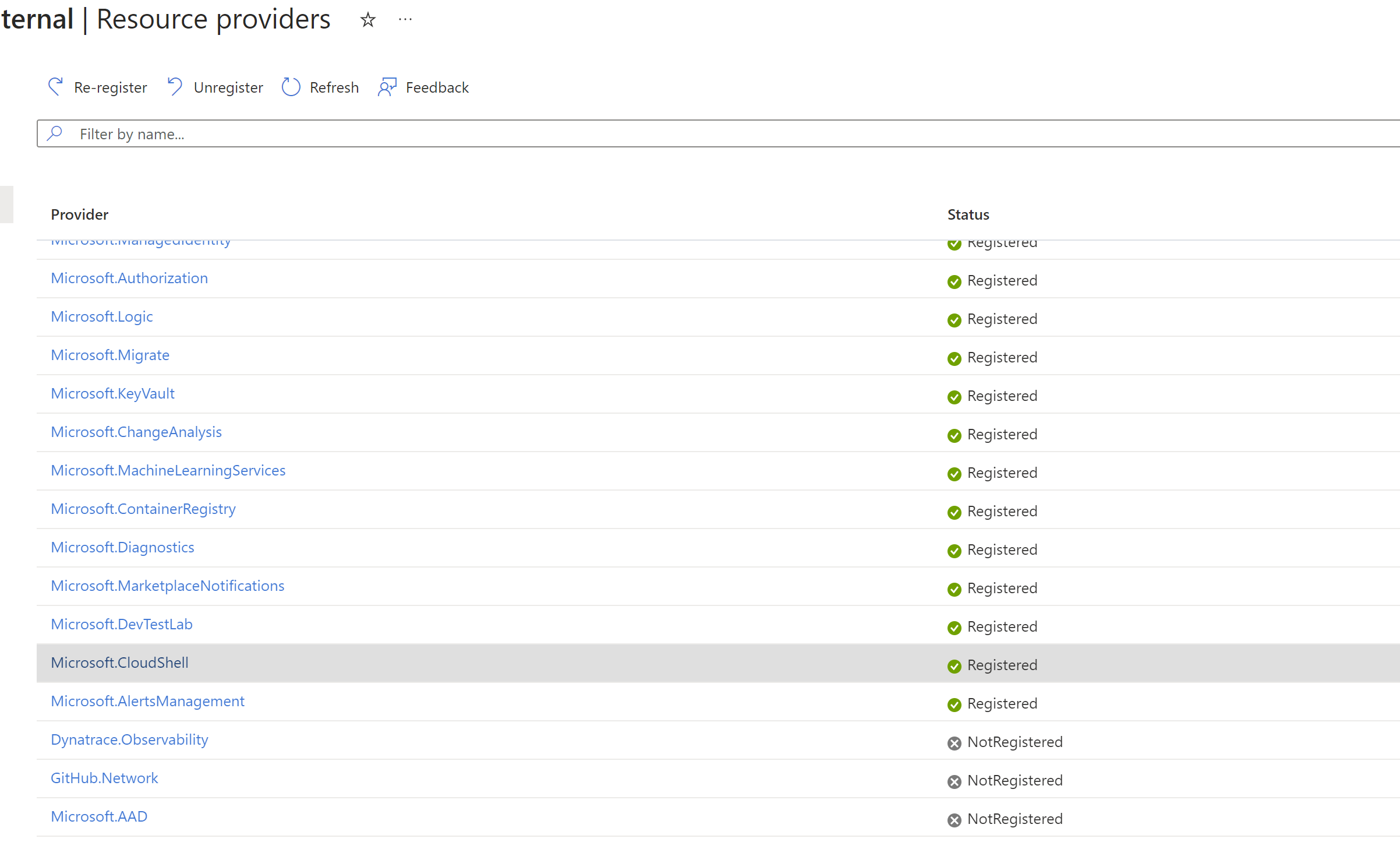Click Registered status of Microsoft.MachineLearningServices
Viewport: 1400px width, 842px height.
pos(1002,473)
